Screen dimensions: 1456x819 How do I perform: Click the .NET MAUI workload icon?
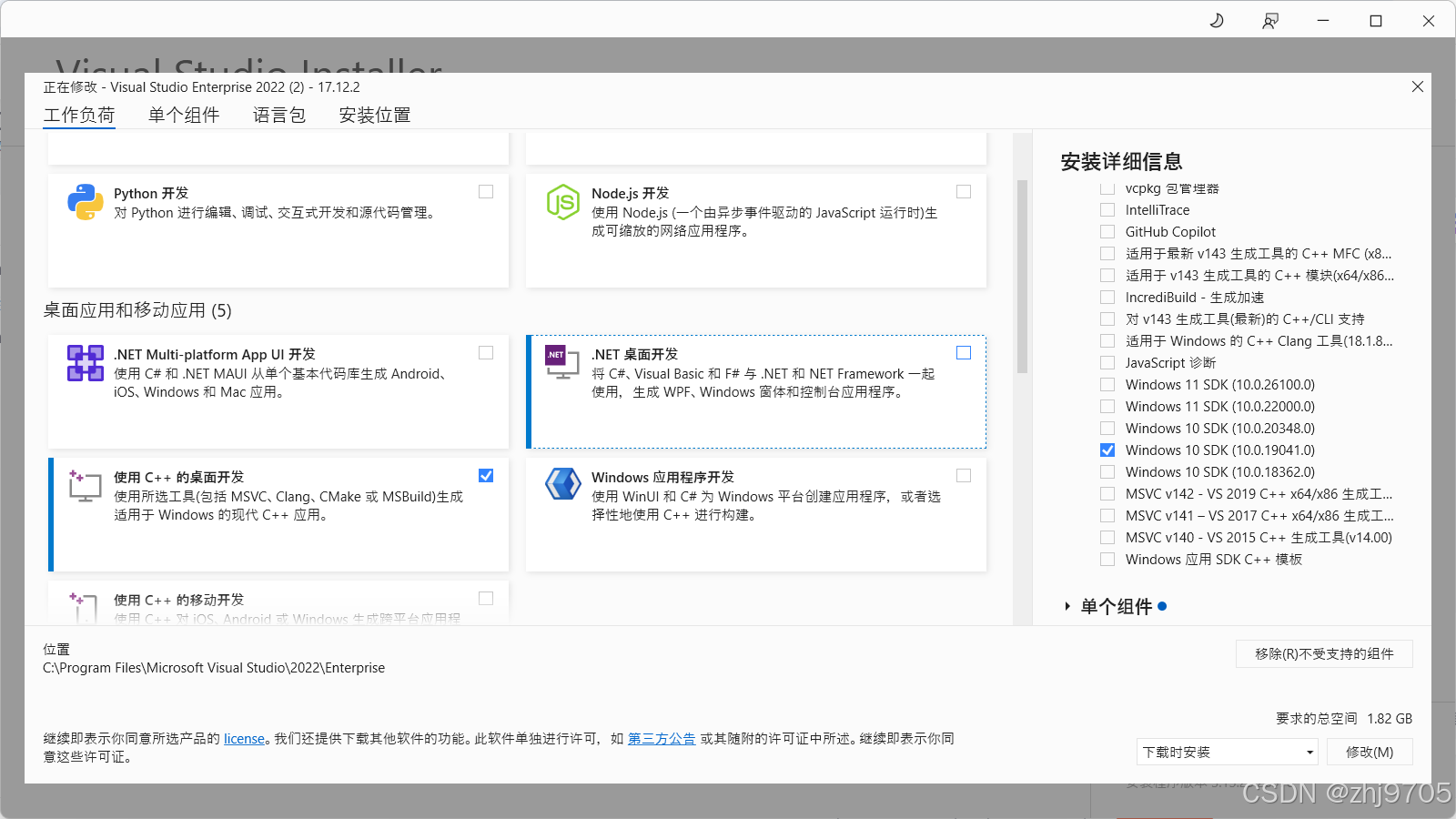point(86,363)
